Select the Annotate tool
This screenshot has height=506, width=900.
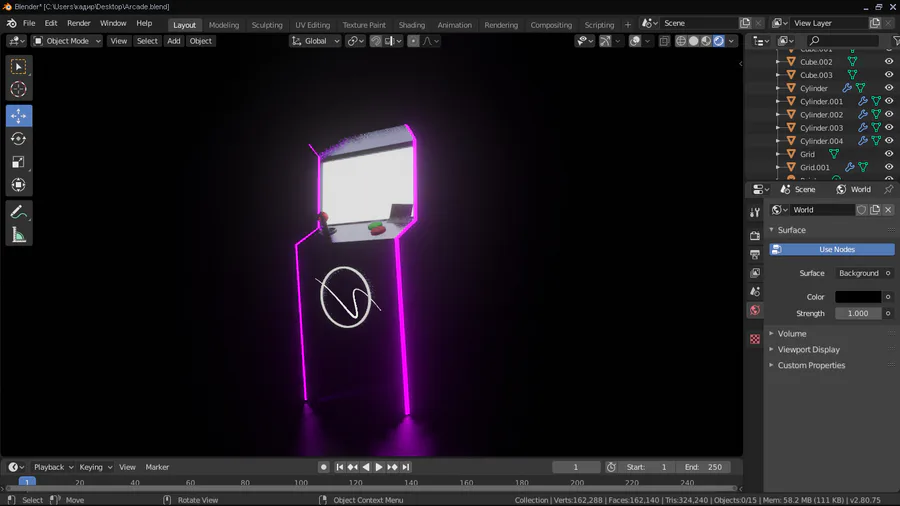(18, 212)
